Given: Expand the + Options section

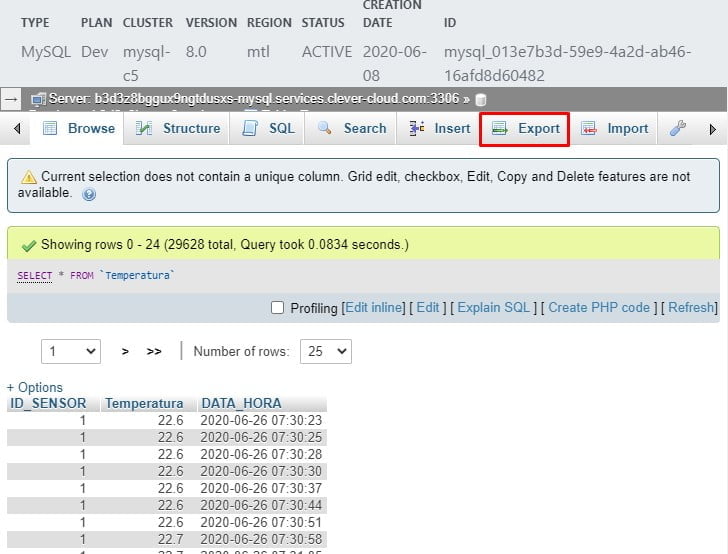Looking at the screenshot, I should [x=35, y=387].
